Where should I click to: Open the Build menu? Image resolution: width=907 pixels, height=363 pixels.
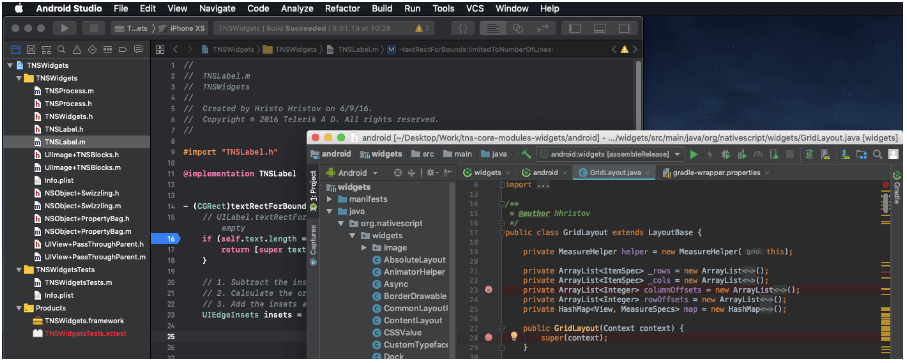(382, 9)
